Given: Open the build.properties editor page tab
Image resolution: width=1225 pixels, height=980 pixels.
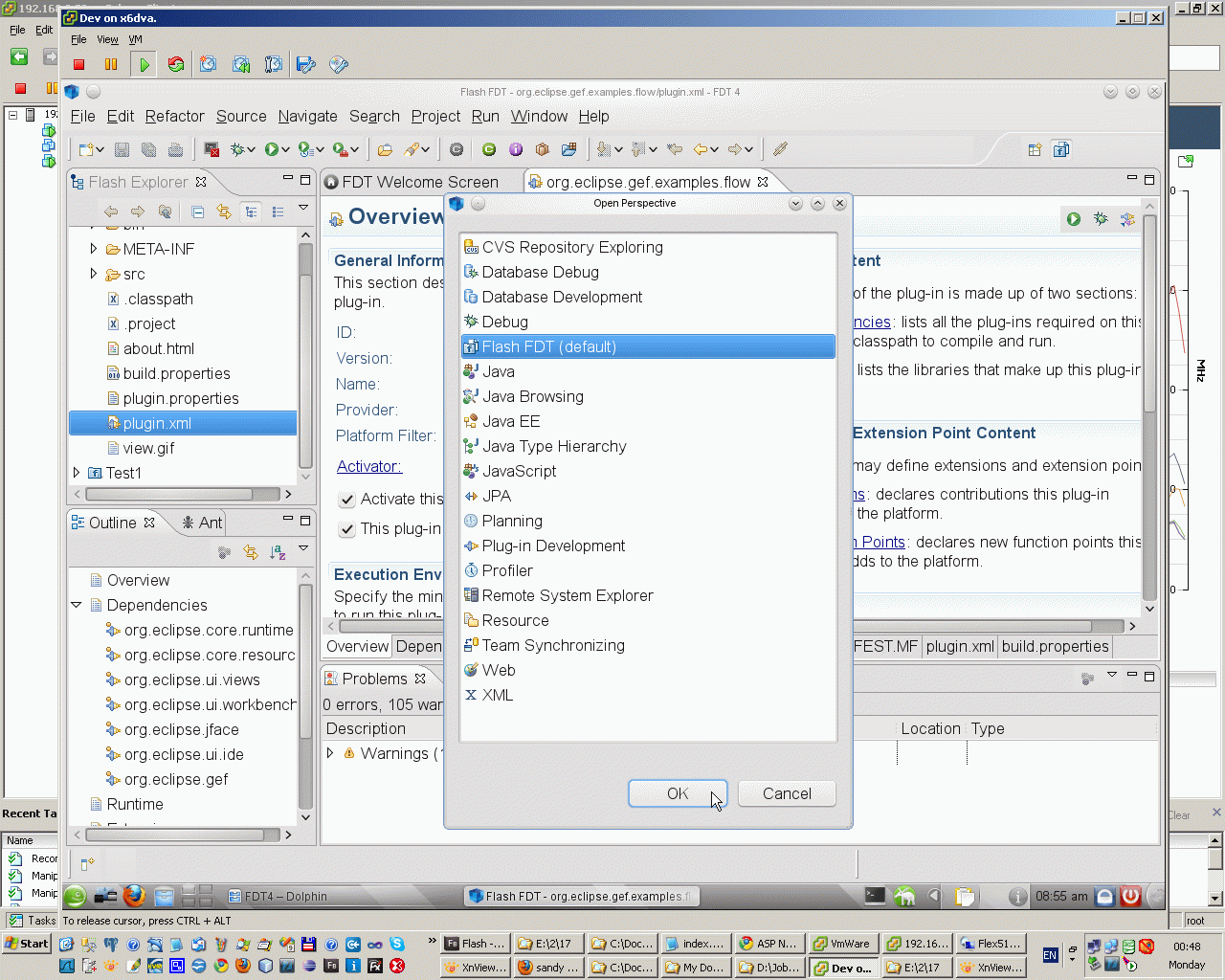Looking at the screenshot, I should click(1055, 646).
